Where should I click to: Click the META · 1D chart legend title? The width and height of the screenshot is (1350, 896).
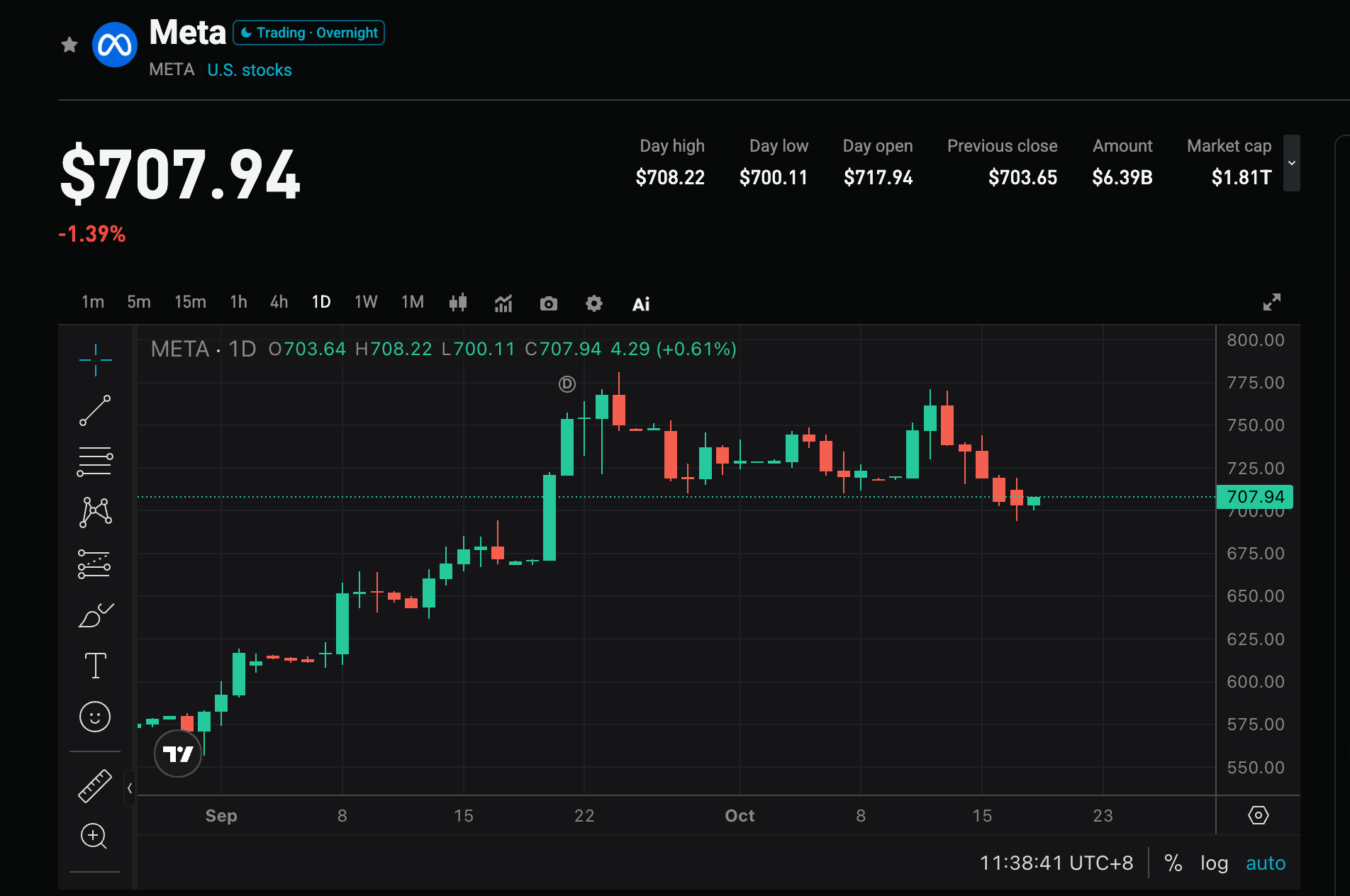[x=203, y=349]
